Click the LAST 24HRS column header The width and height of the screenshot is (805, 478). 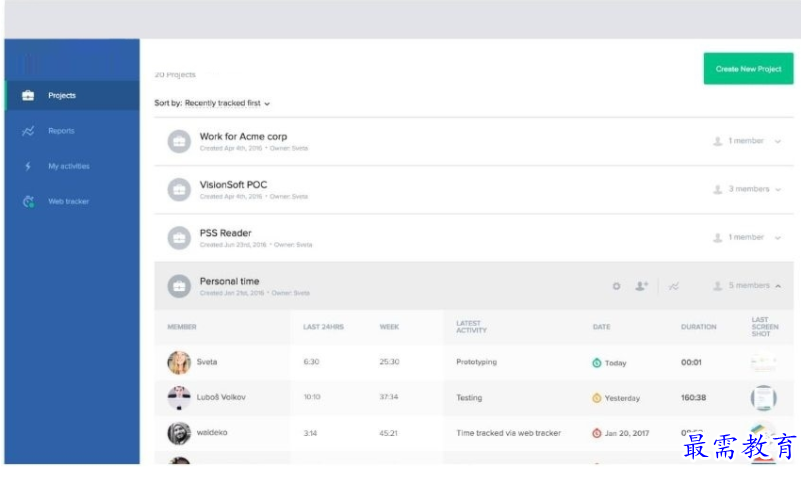323,327
